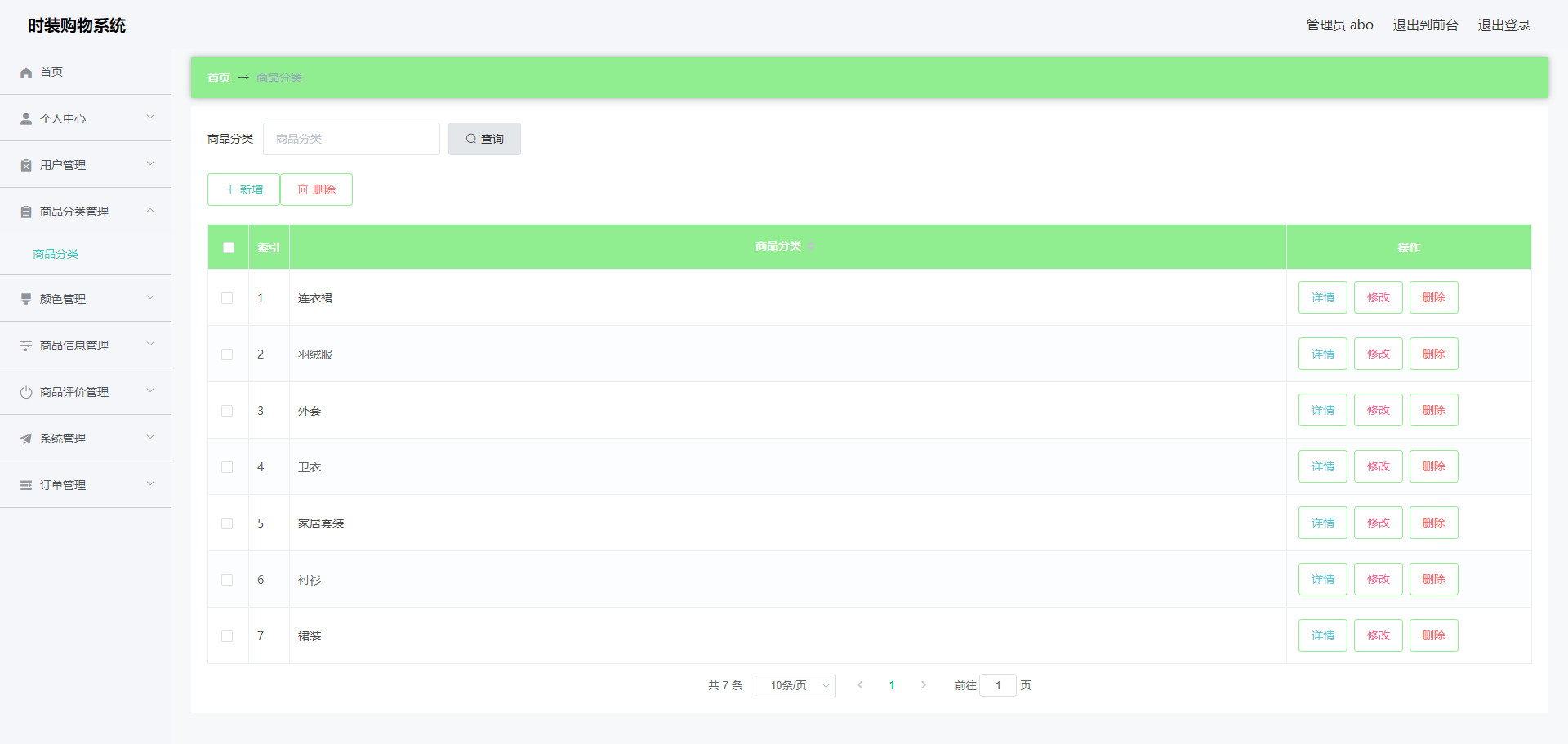Viewport: 1568px width, 744px height.
Task: Expand the 用户管理 menu chevron
Action: tap(150, 164)
